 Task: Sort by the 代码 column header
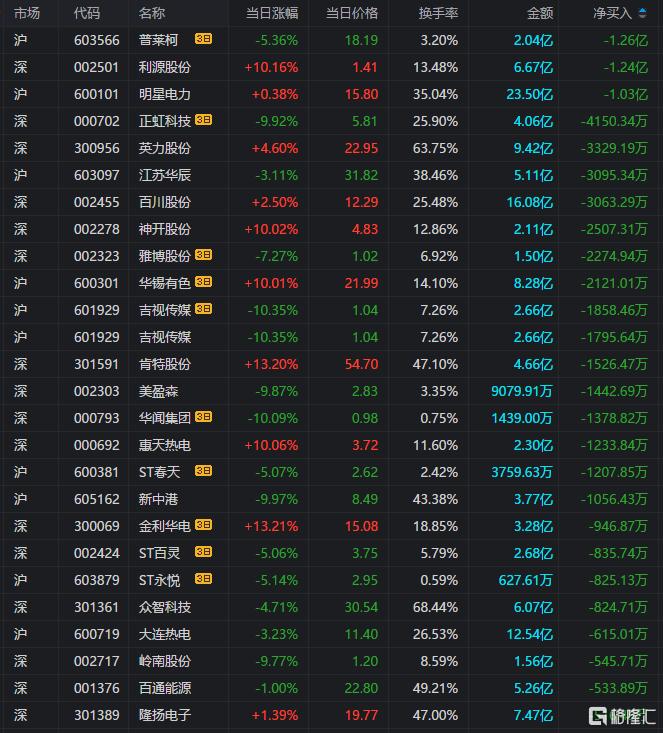tap(87, 13)
